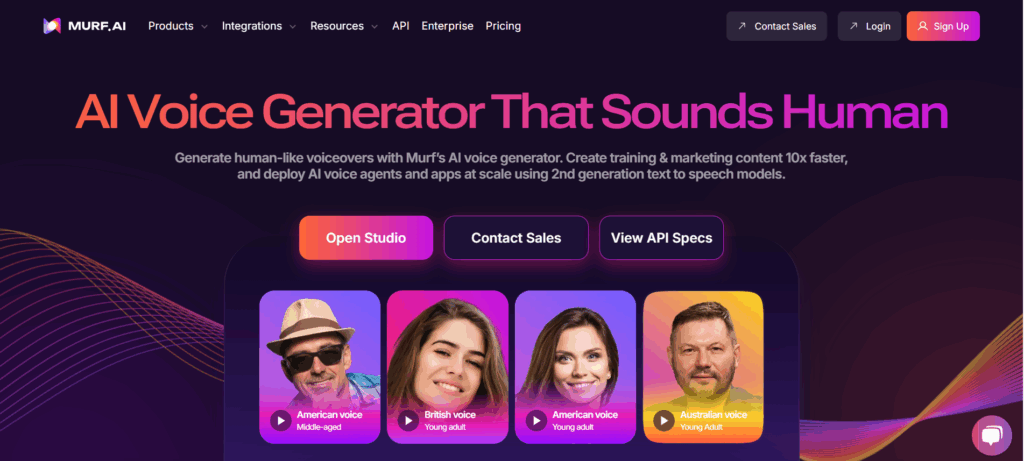The image size is (1024, 461).
Task: Open the Resources dropdown menu
Action: [344, 26]
